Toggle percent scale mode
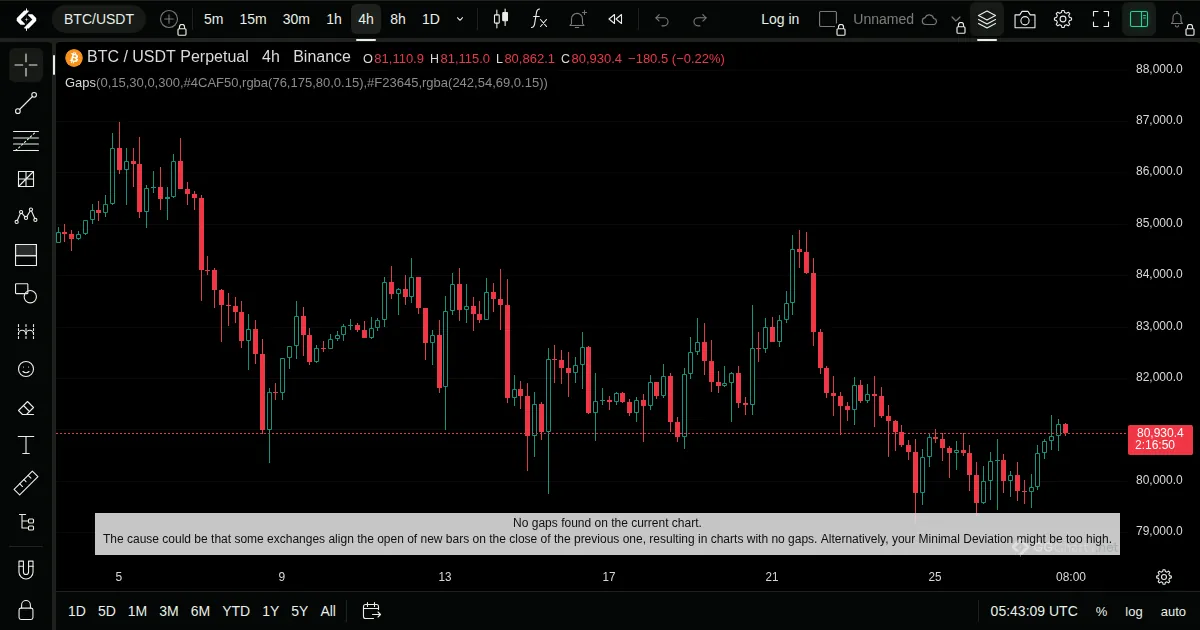This screenshot has height=630, width=1200. [1101, 611]
